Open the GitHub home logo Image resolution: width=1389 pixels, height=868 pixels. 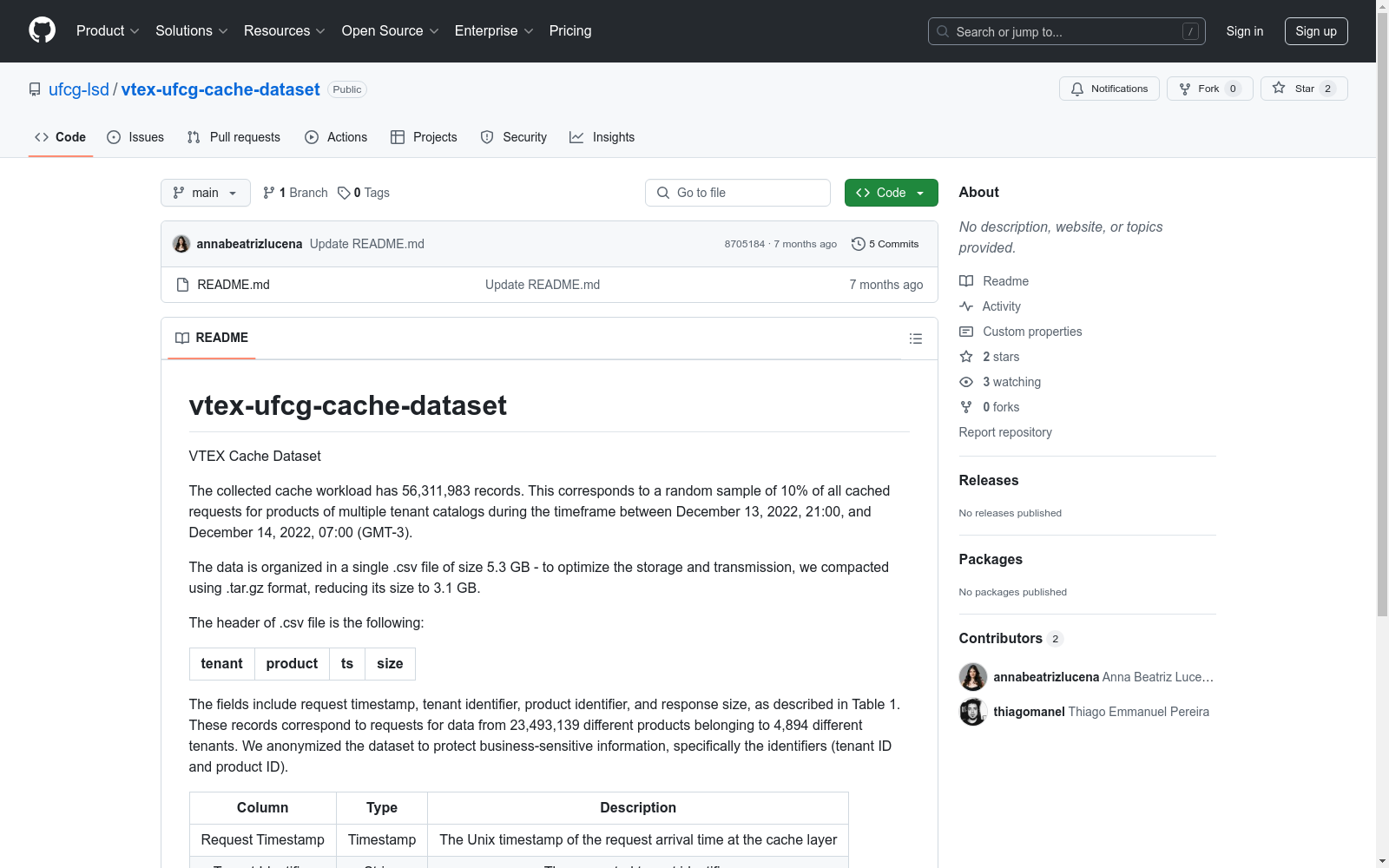coord(42,30)
